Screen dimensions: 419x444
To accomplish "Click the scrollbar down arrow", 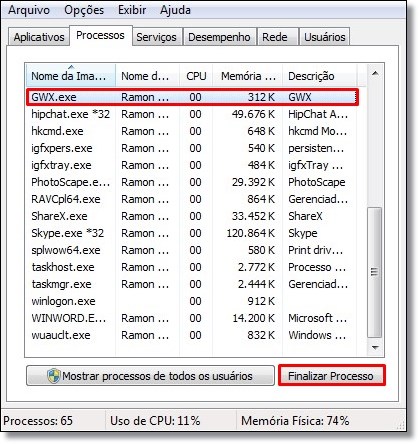I will (x=375, y=348).
